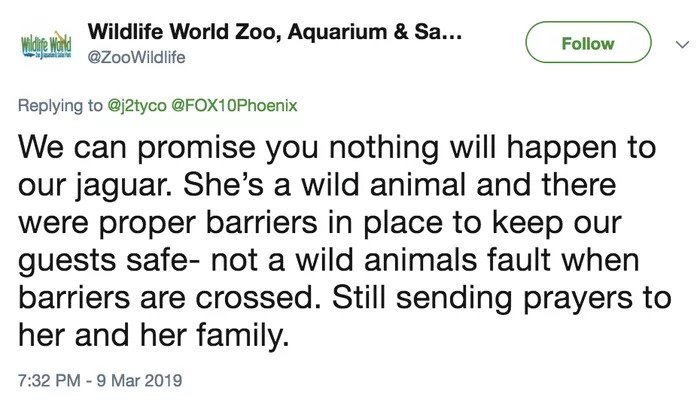
Task: Click the word 'jaguar' in the tweet
Action: 120,186
